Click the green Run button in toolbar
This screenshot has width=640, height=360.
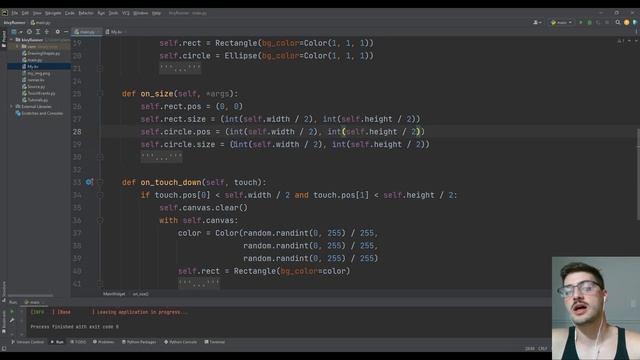tap(580, 22)
